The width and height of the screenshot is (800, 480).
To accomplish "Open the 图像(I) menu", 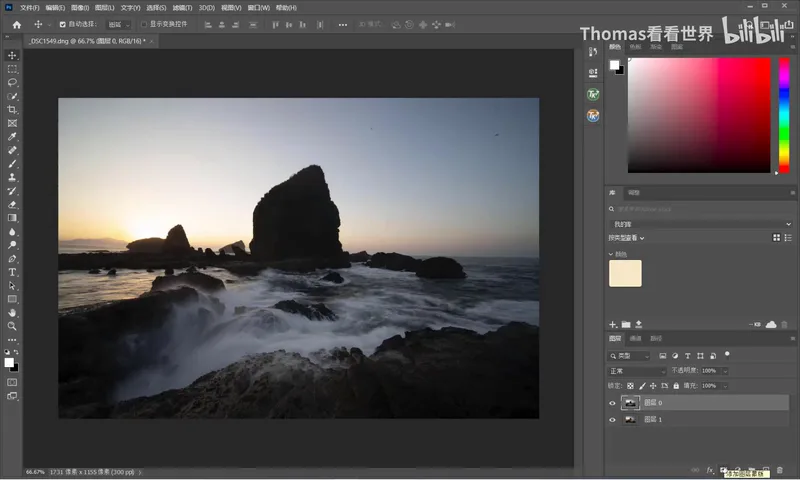I will pyautogui.click(x=80, y=8).
